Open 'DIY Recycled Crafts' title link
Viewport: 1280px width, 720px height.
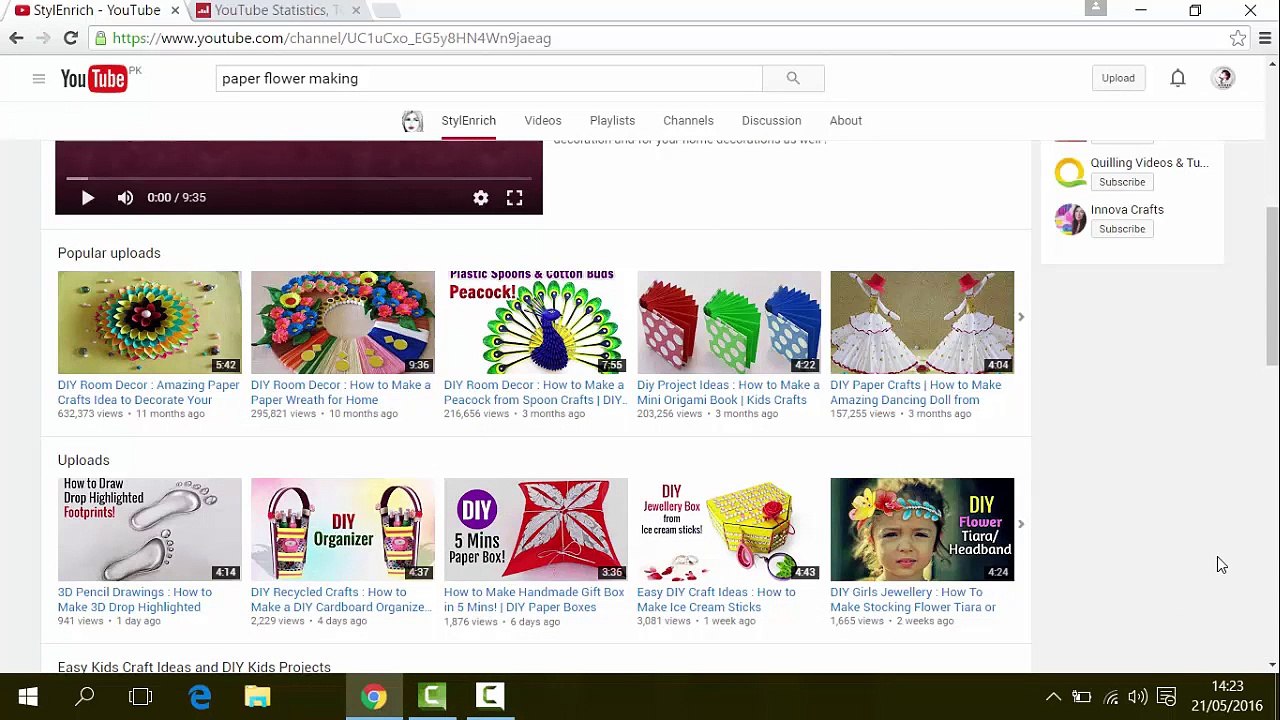(x=341, y=599)
